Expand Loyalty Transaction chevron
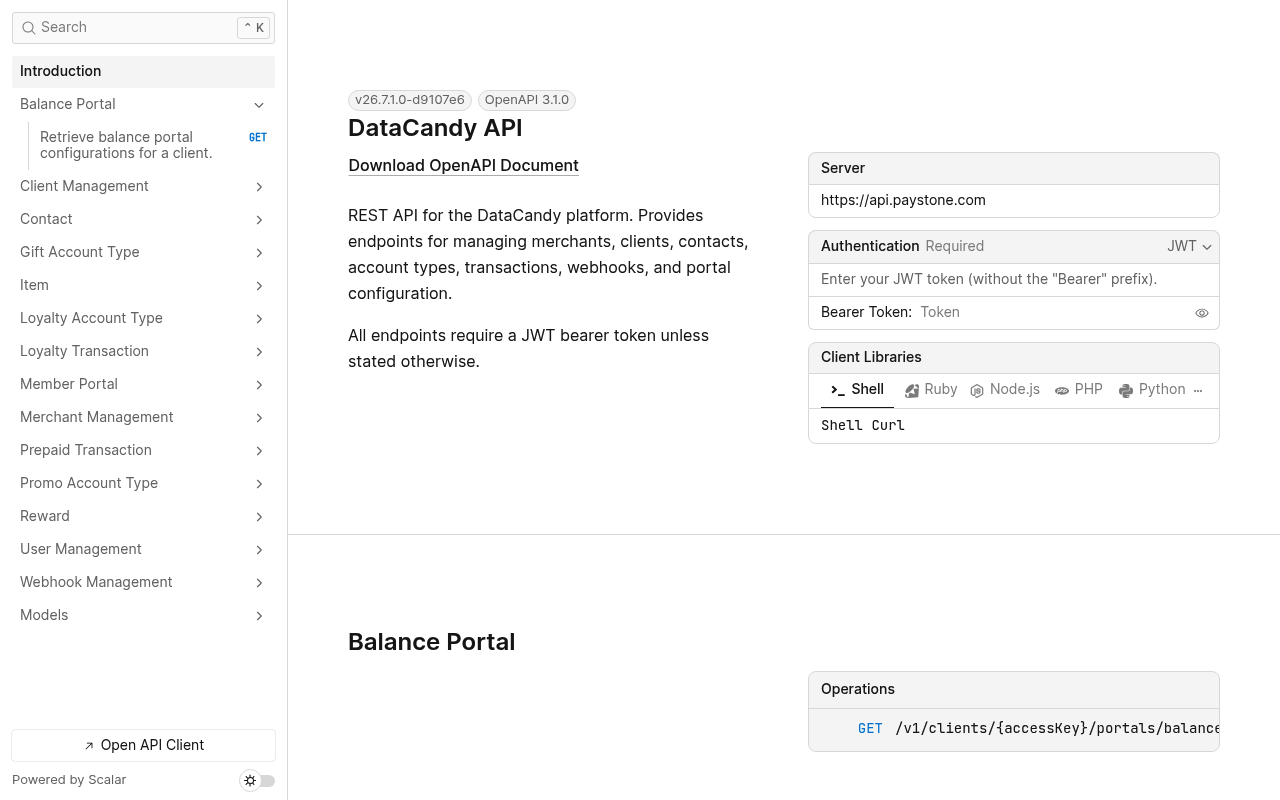The height and width of the screenshot is (800, 1280). (259, 352)
